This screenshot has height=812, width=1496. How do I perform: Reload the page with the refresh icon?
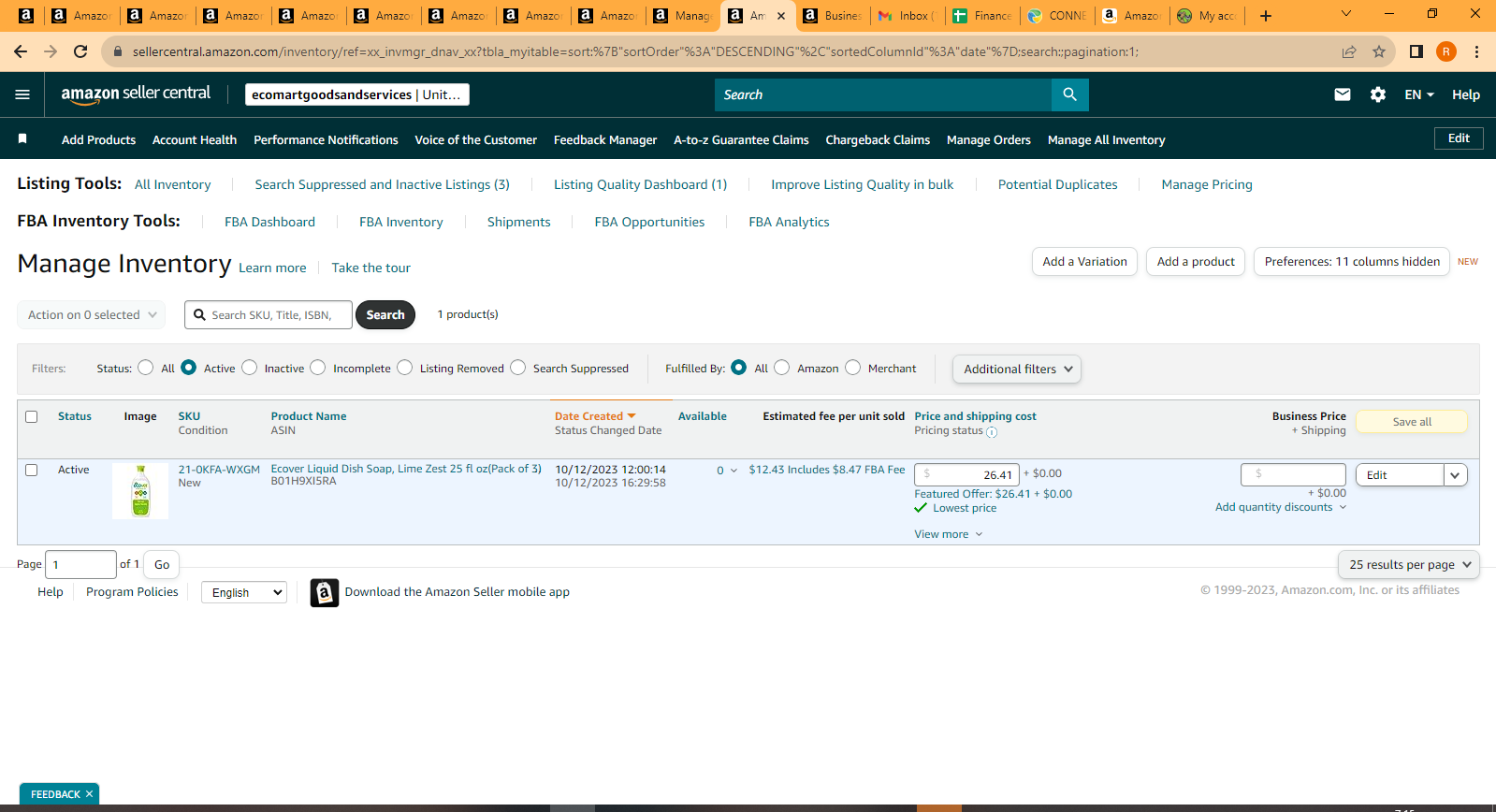pos(80,51)
